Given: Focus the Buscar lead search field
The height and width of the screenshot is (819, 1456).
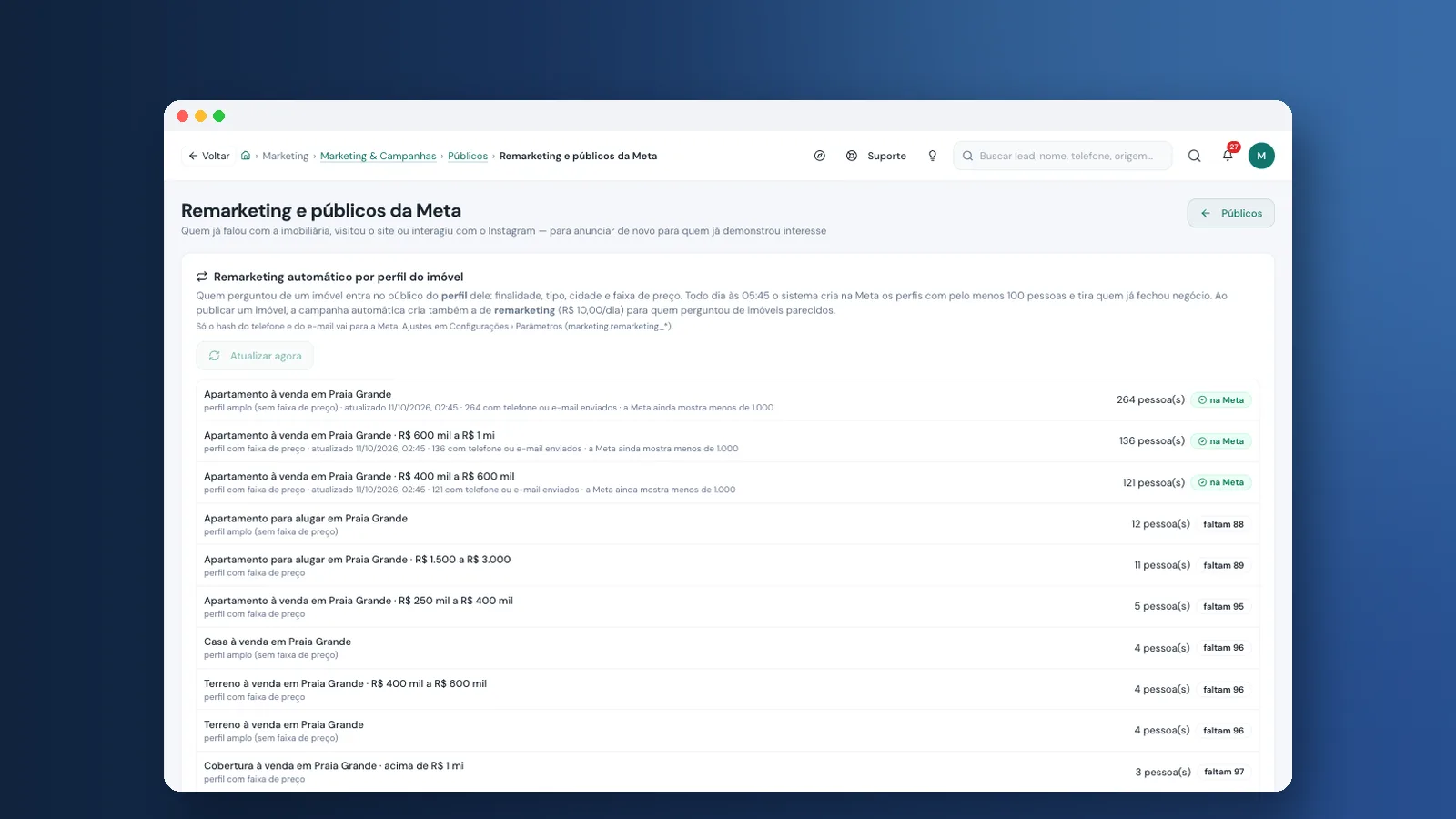Looking at the screenshot, I should click(1063, 156).
